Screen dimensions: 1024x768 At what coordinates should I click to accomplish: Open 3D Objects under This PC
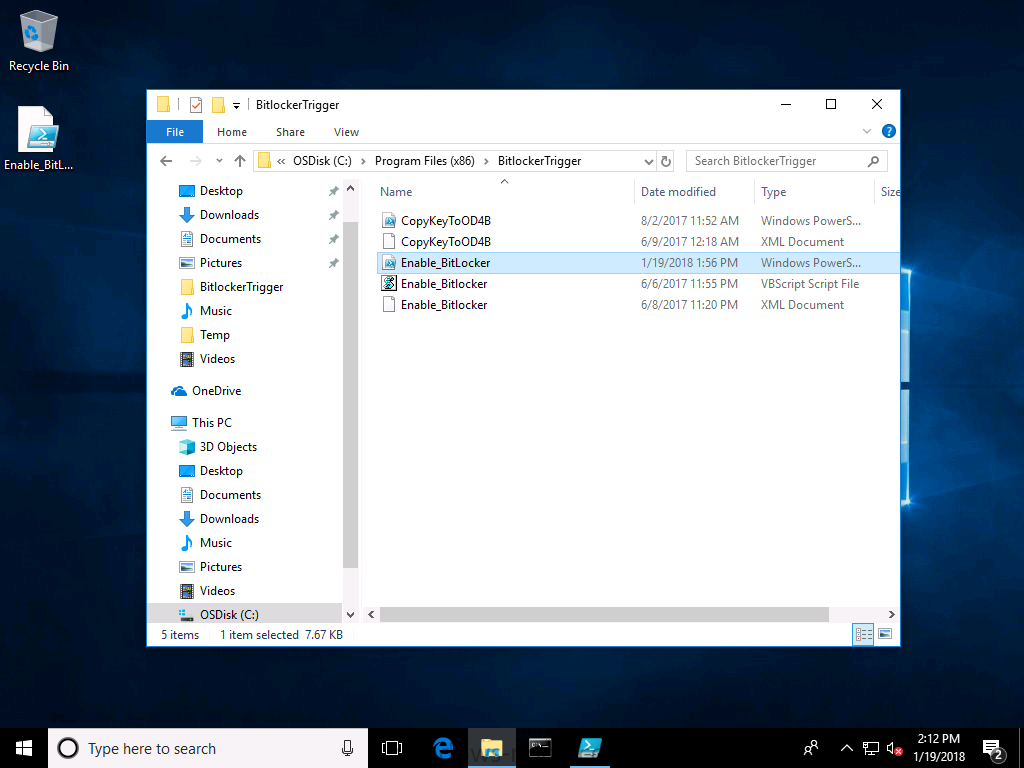click(x=228, y=447)
